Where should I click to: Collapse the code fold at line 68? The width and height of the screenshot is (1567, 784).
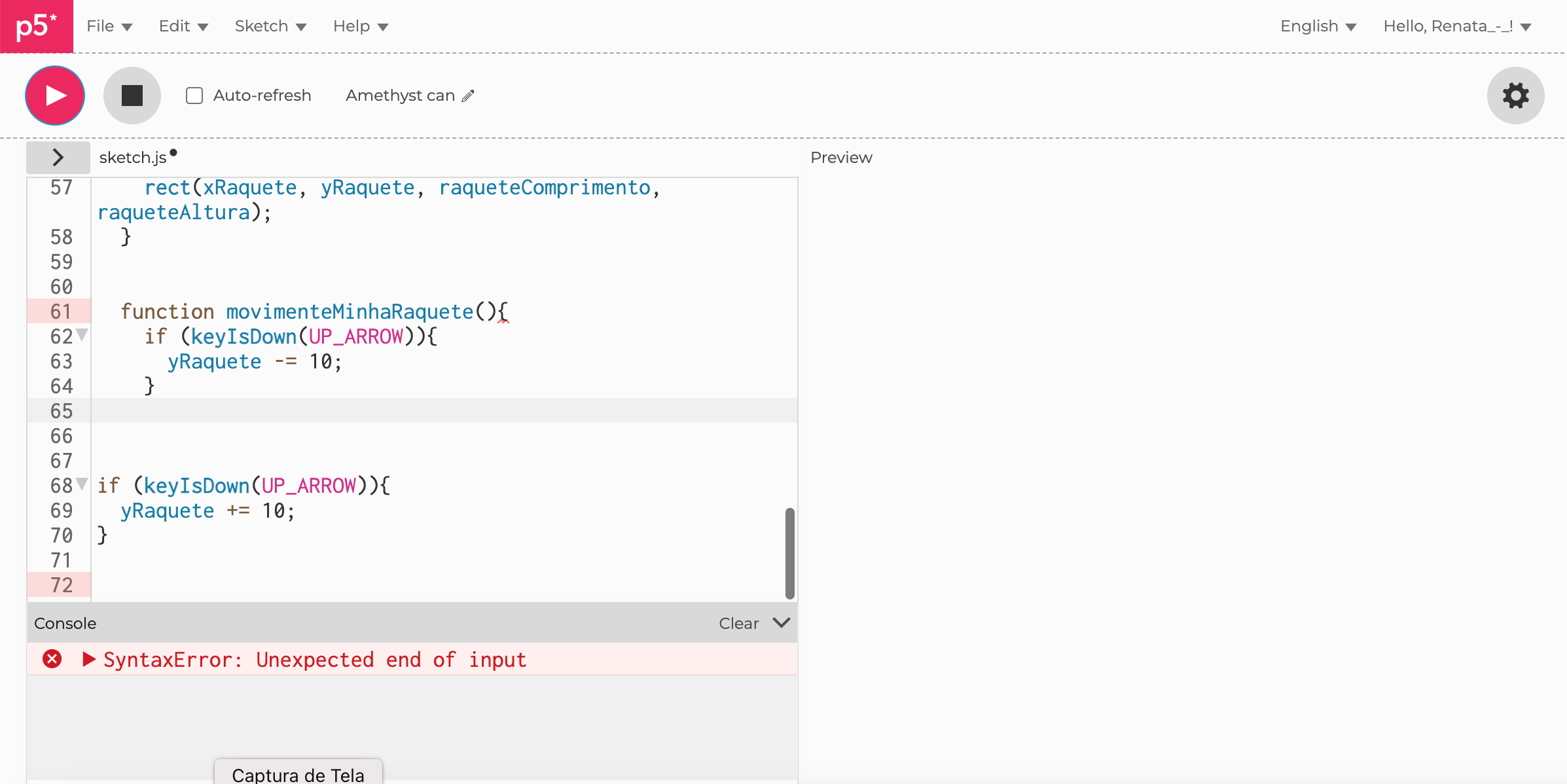click(82, 484)
